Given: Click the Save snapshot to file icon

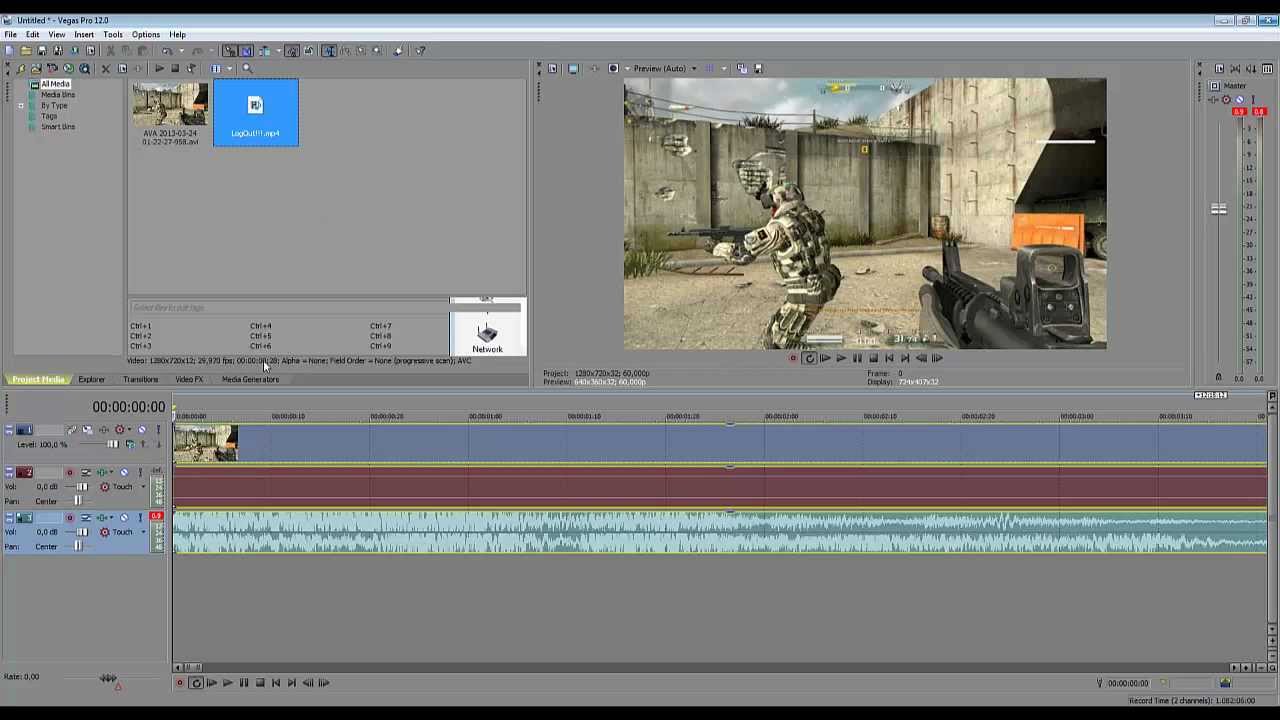Looking at the screenshot, I should tap(758, 69).
